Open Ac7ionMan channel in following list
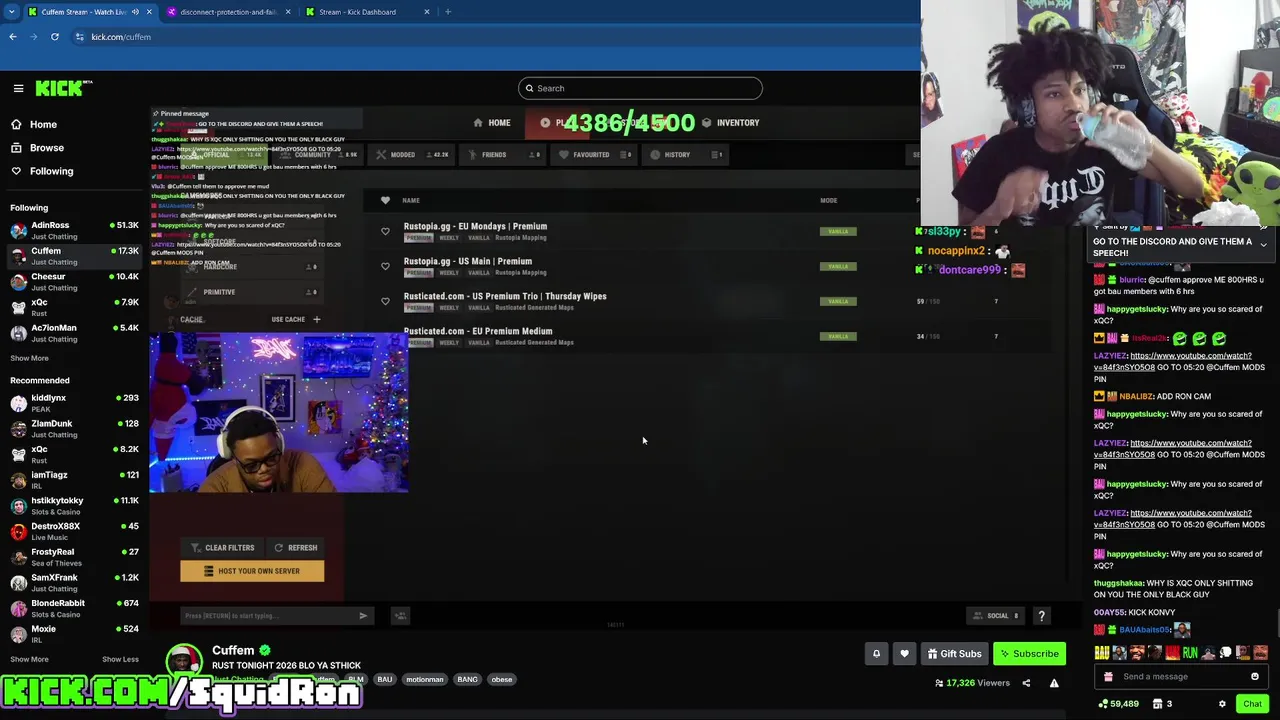The height and width of the screenshot is (720, 1280). pyautogui.click(x=72, y=333)
